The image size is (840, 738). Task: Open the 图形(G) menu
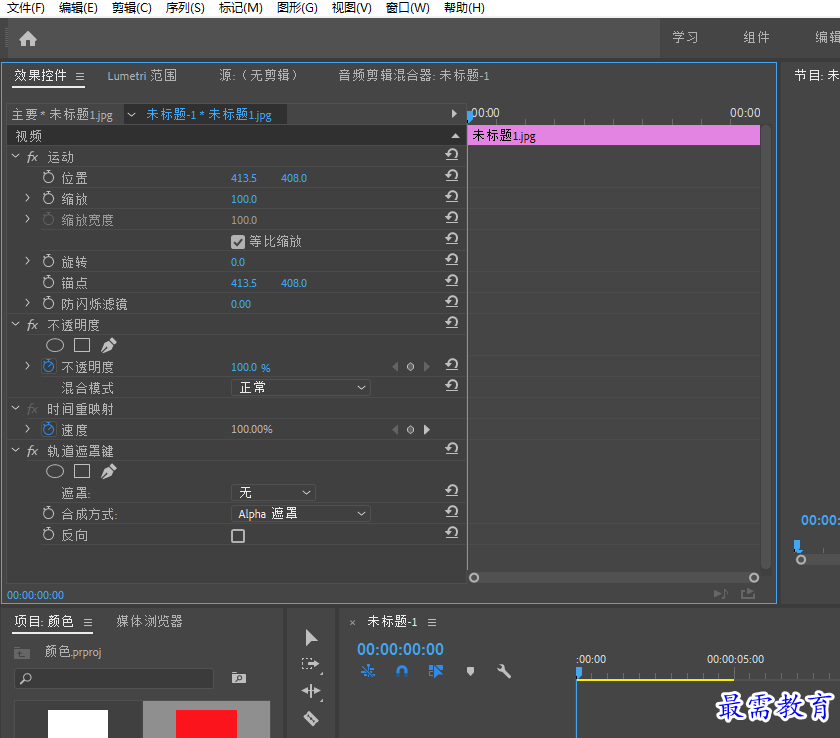297,8
